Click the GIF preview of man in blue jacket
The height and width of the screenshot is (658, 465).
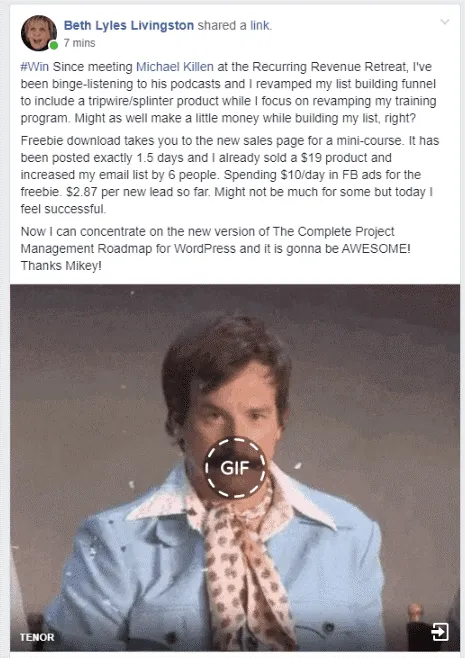(x=235, y=467)
